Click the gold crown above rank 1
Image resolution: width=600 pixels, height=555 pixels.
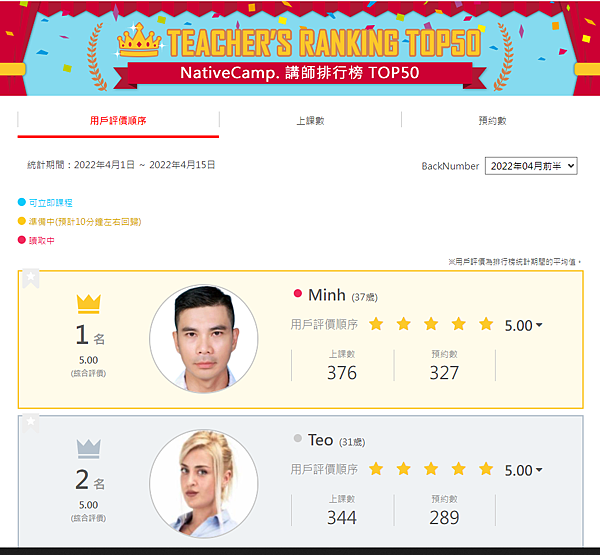coord(88,304)
